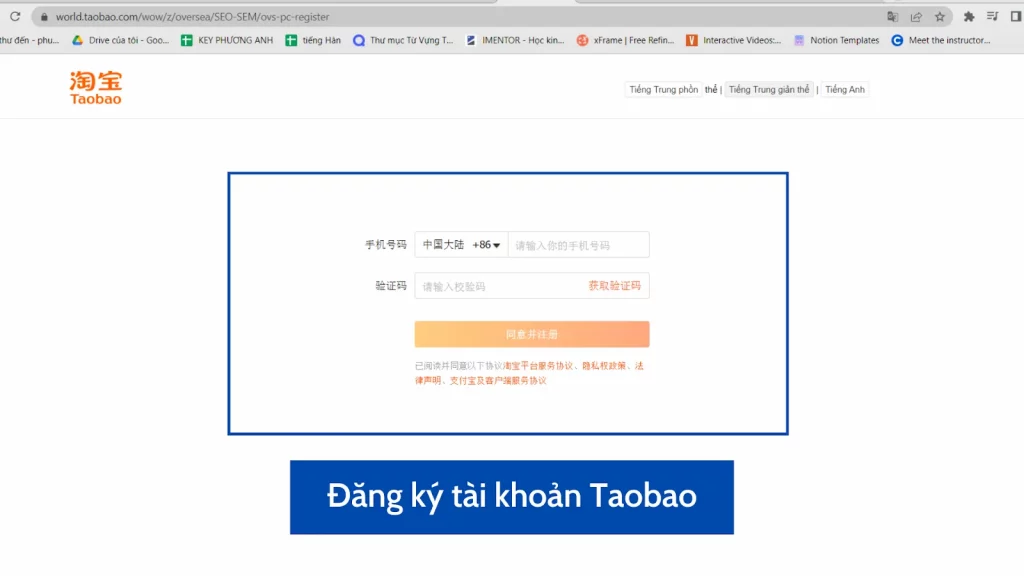Open Meet the instructor bookmark
Image resolution: width=1024 pixels, height=576 pixels.
[941, 40]
